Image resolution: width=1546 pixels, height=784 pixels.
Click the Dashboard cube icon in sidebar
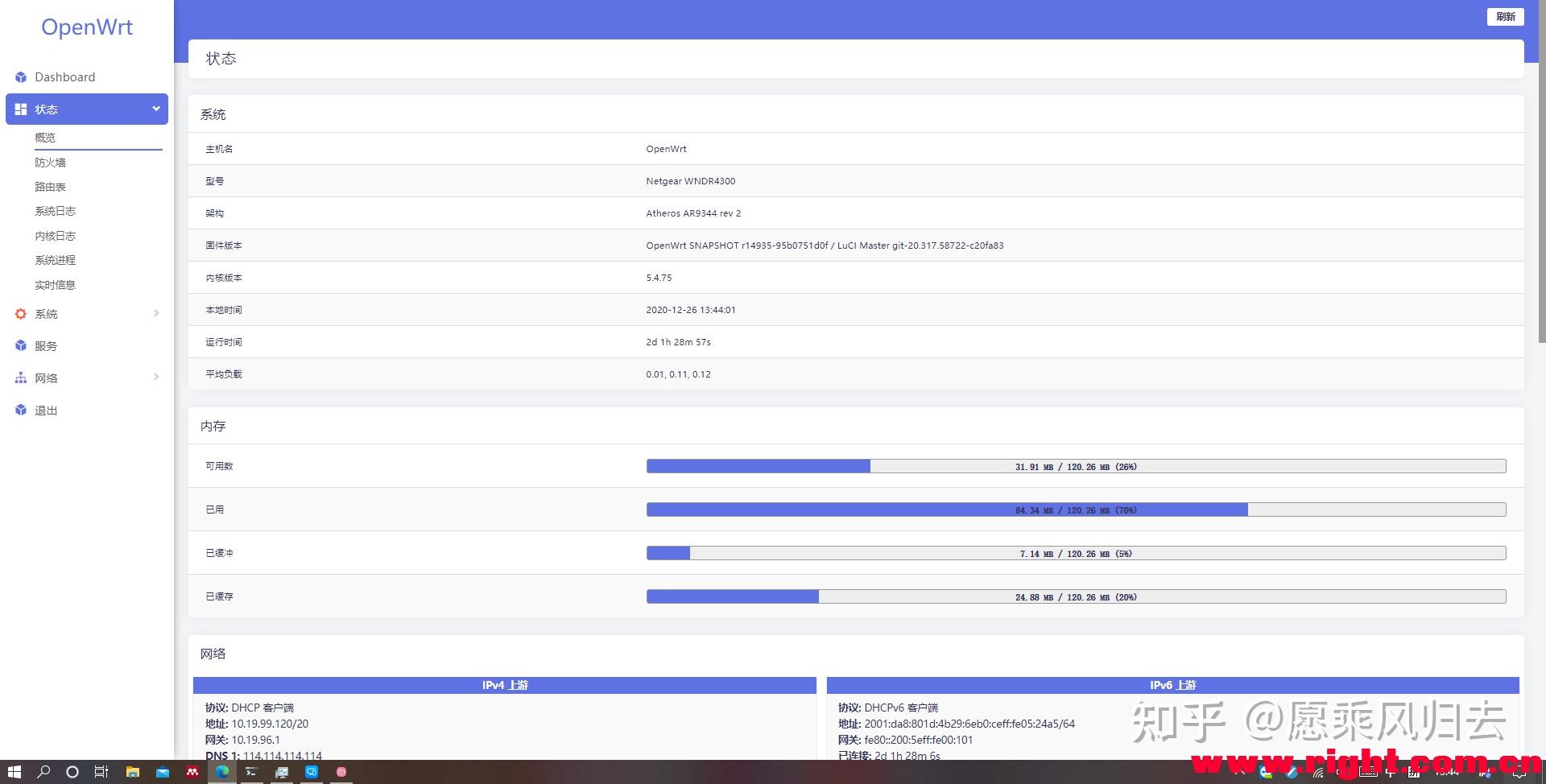tap(21, 77)
